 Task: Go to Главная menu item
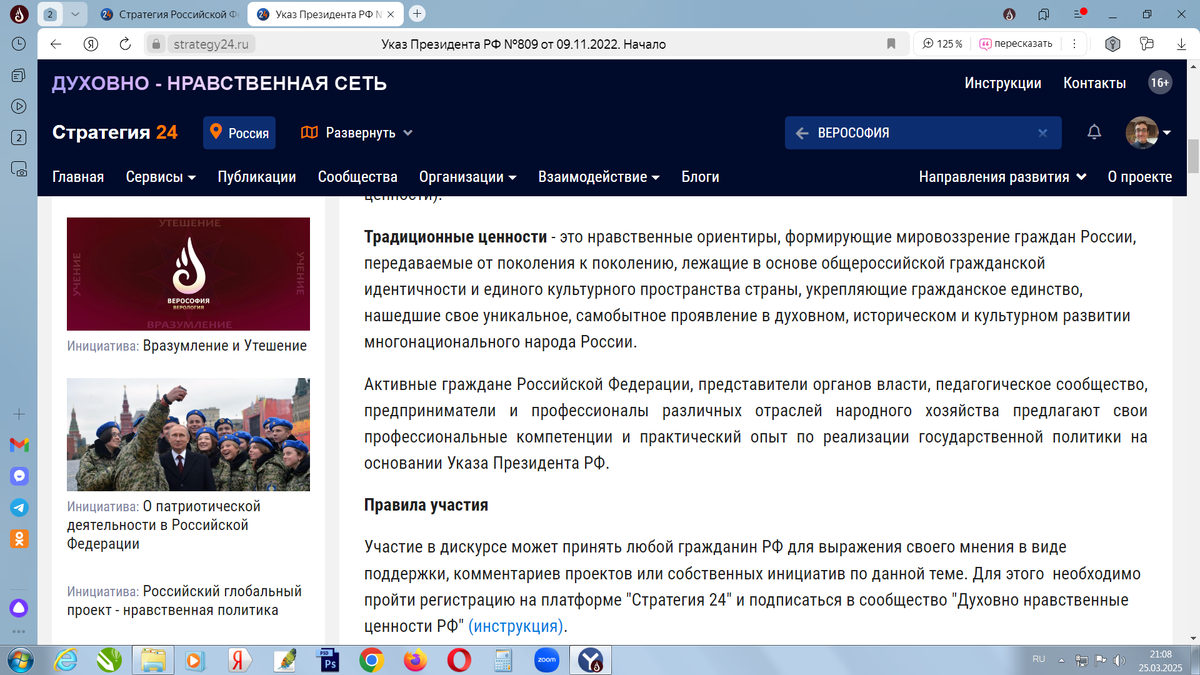[78, 177]
